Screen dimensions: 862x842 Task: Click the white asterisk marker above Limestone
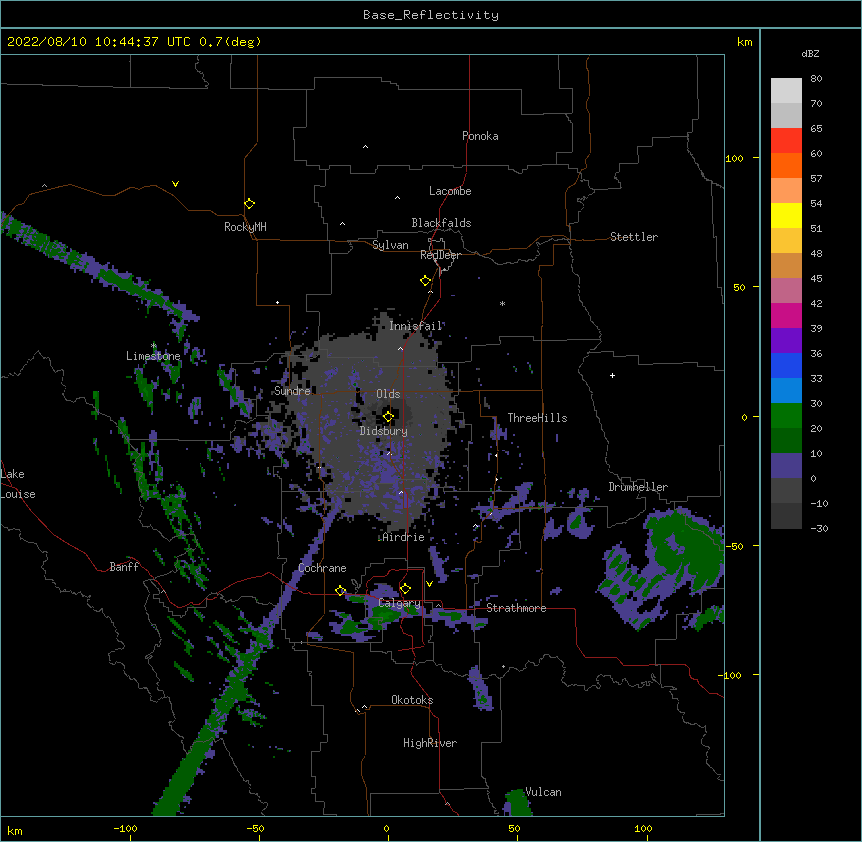tap(154, 346)
